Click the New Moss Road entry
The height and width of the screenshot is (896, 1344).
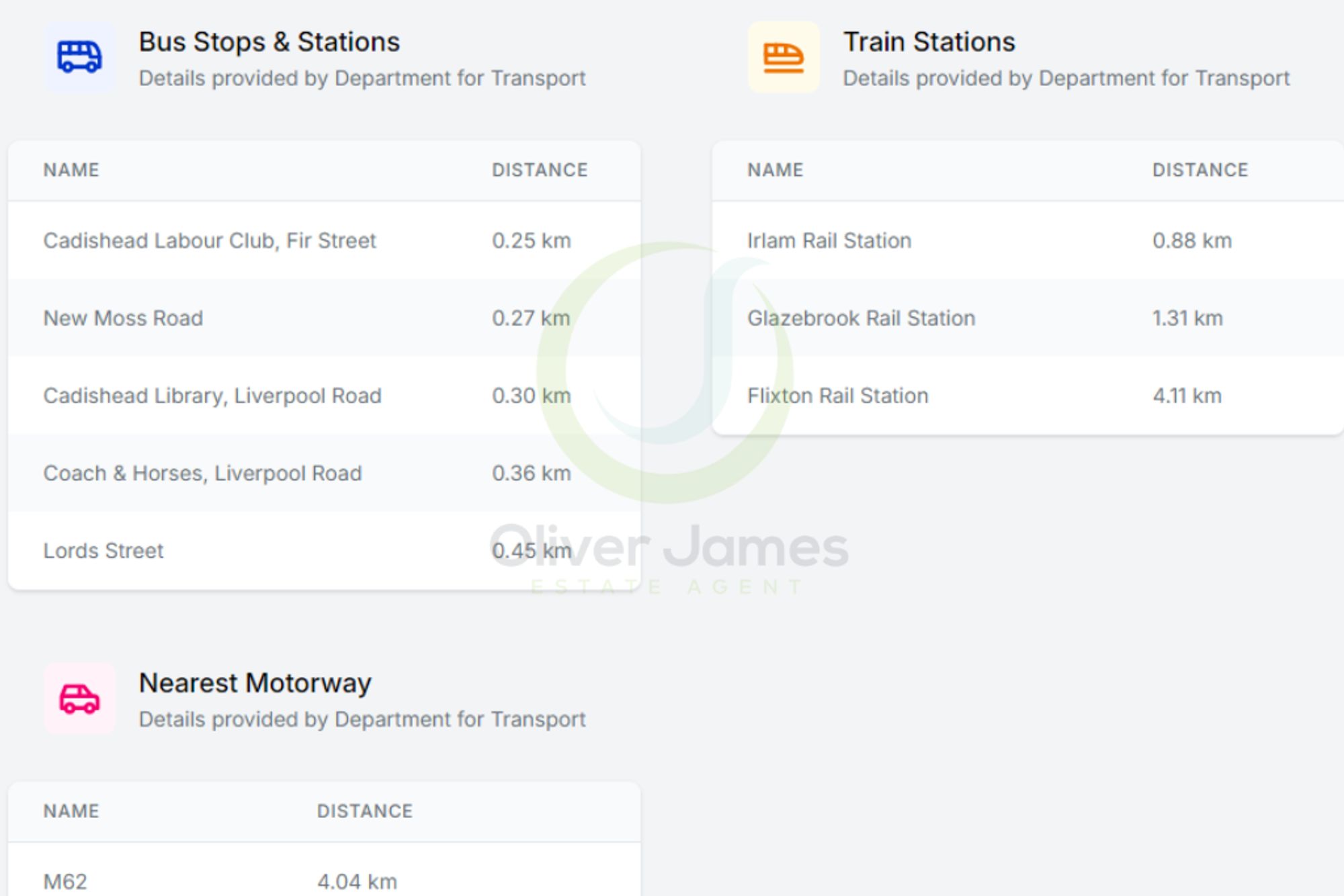[x=123, y=318]
